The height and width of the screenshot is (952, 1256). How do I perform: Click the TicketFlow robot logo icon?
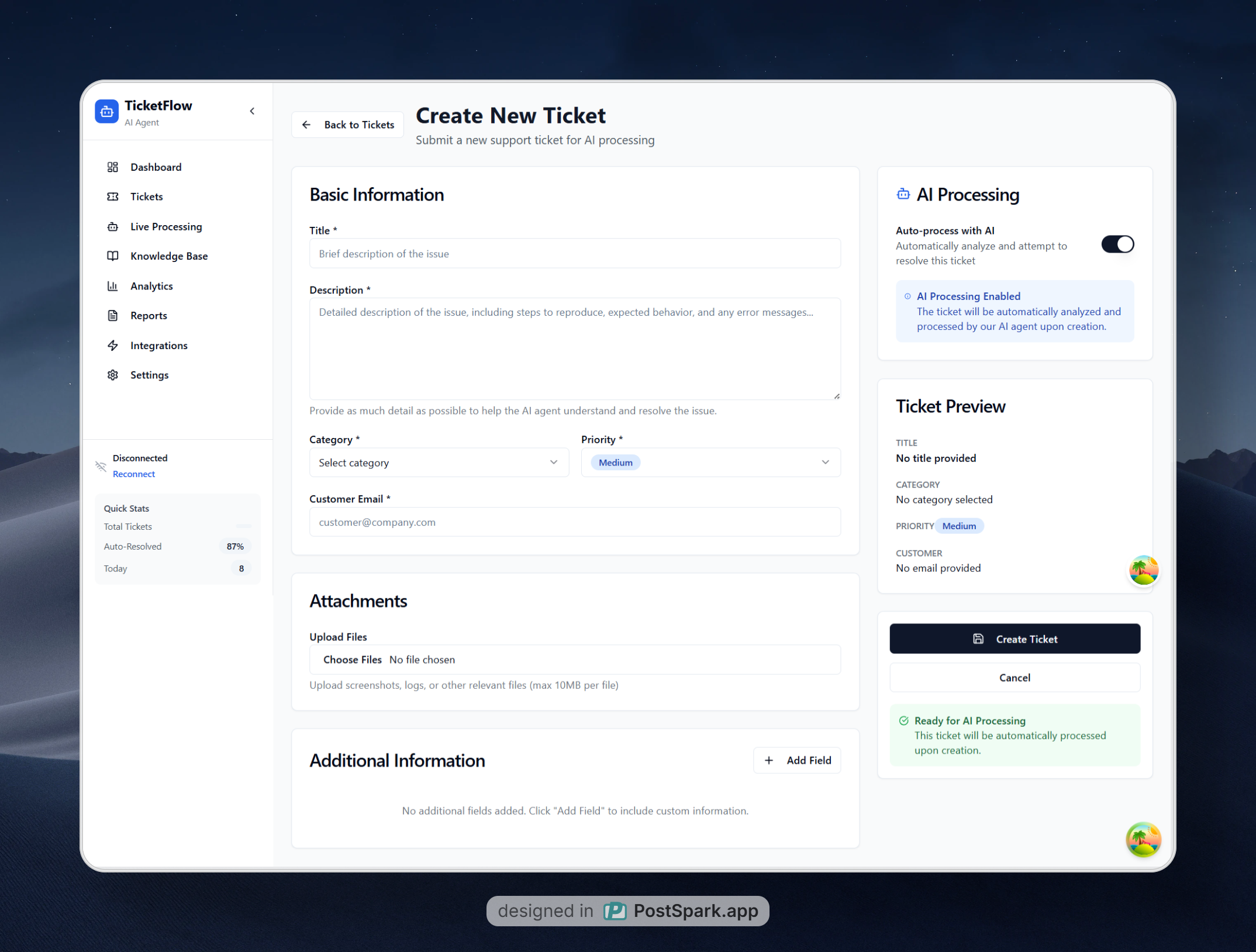[106, 112]
